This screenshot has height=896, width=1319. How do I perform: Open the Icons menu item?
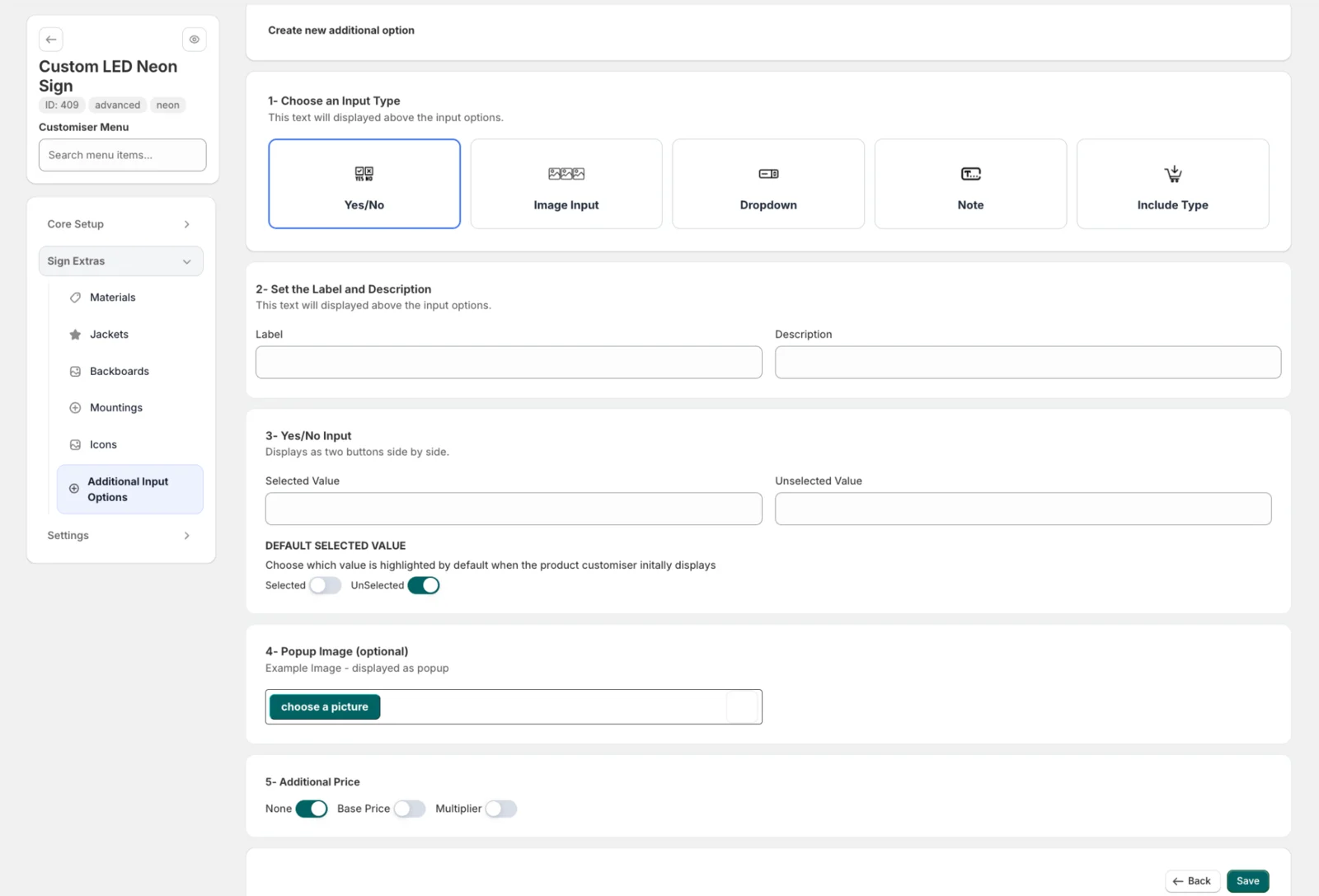point(130,445)
